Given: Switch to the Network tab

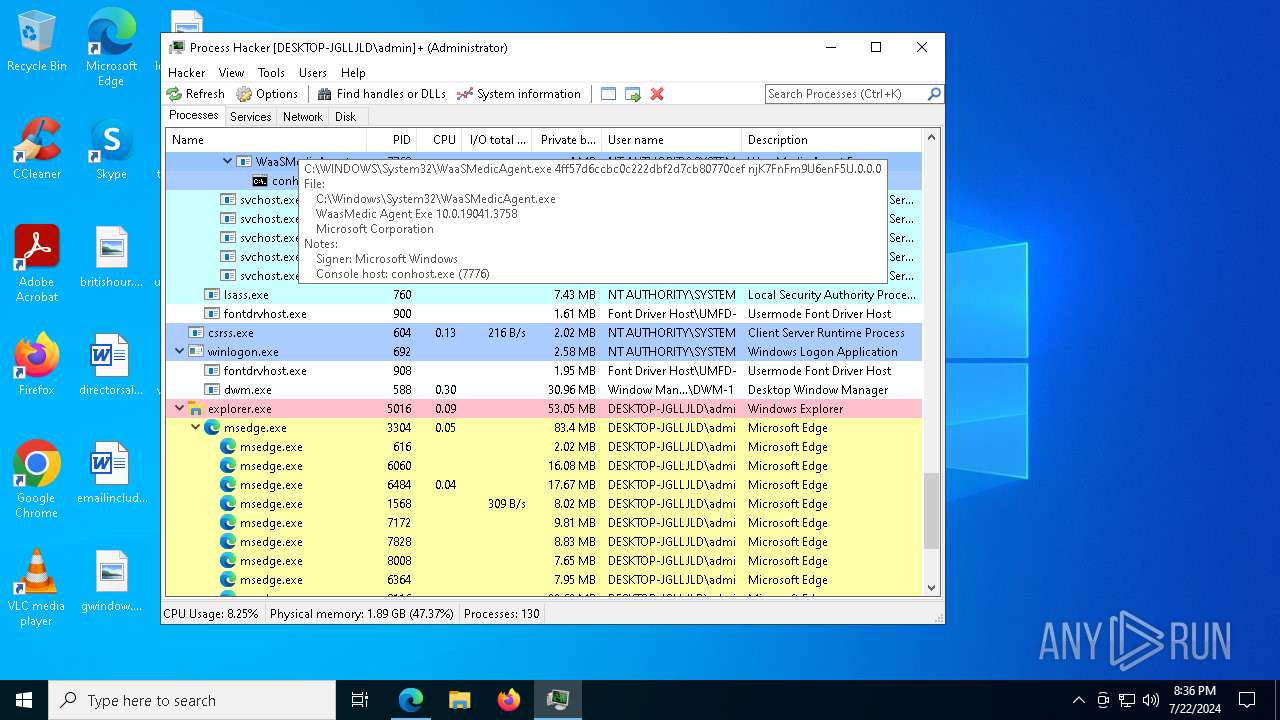Looking at the screenshot, I should click(x=302, y=117).
